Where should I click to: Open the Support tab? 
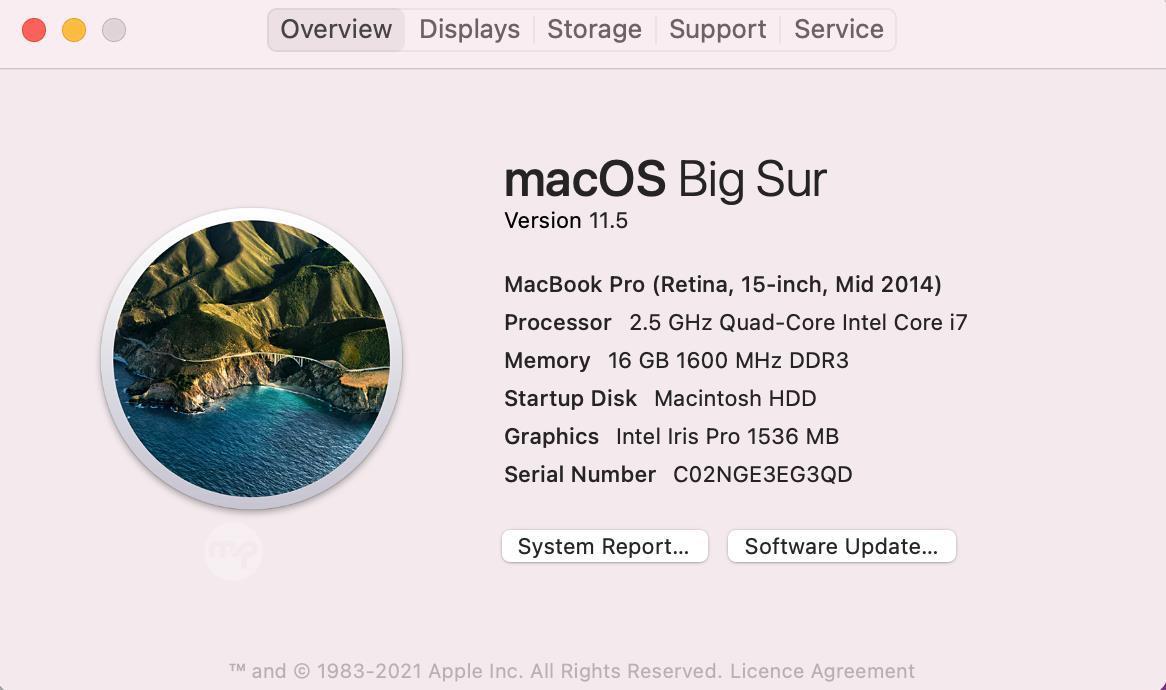pos(717,29)
